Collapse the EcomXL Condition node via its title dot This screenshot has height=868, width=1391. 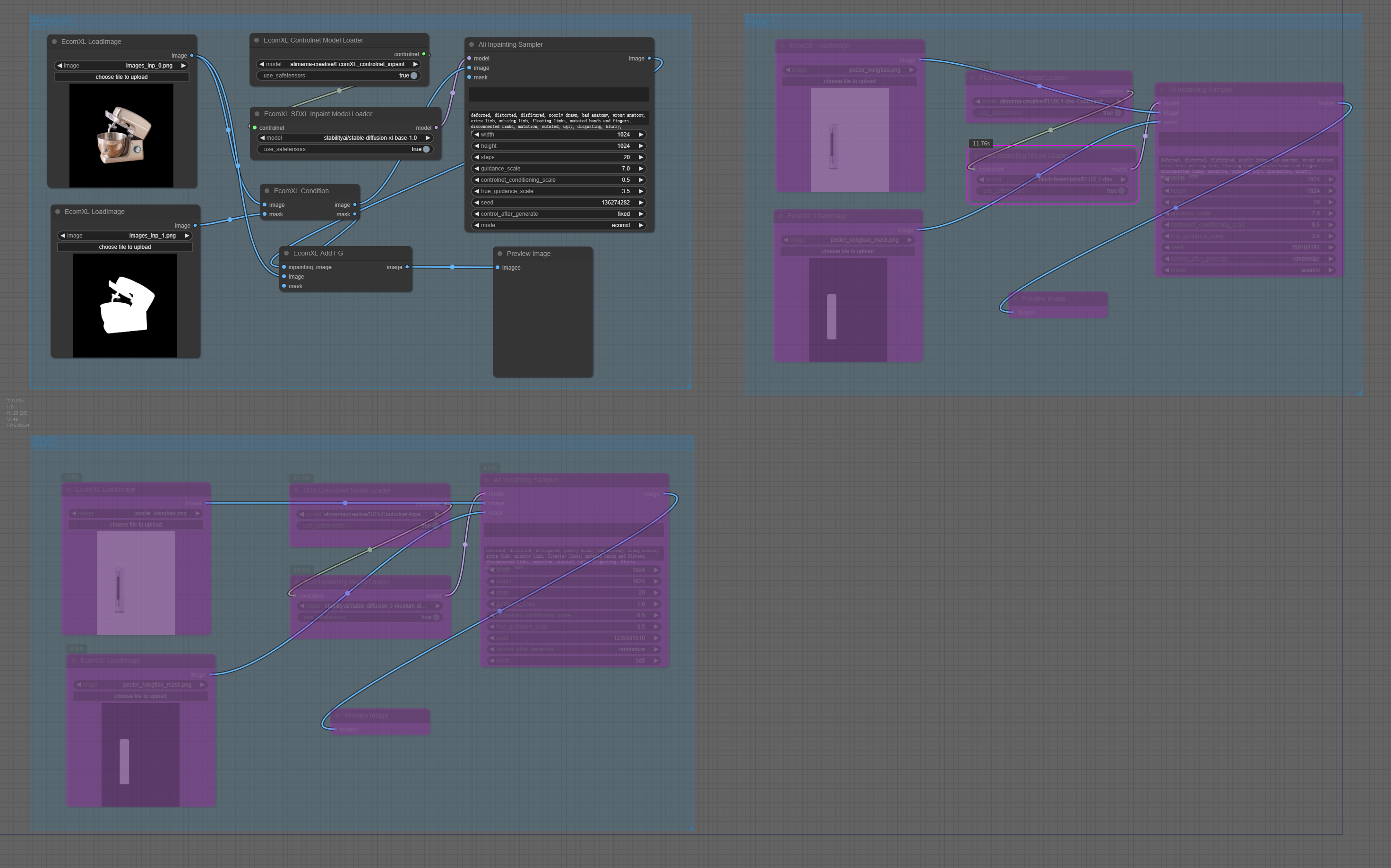click(267, 191)
